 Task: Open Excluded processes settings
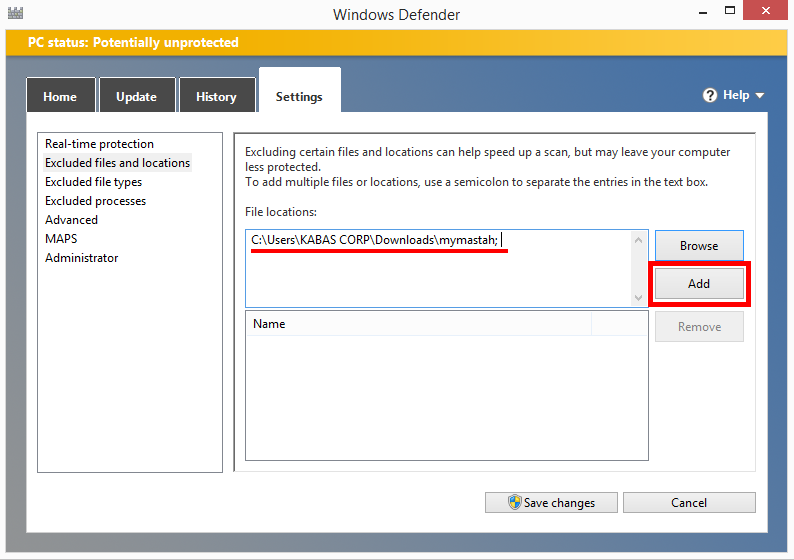pos(96,201)
